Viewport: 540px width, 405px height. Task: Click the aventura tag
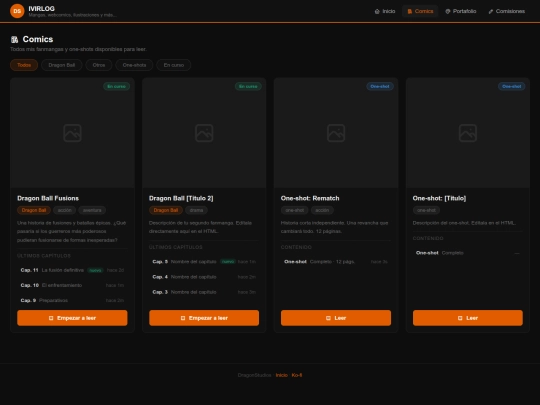[92, 210]
